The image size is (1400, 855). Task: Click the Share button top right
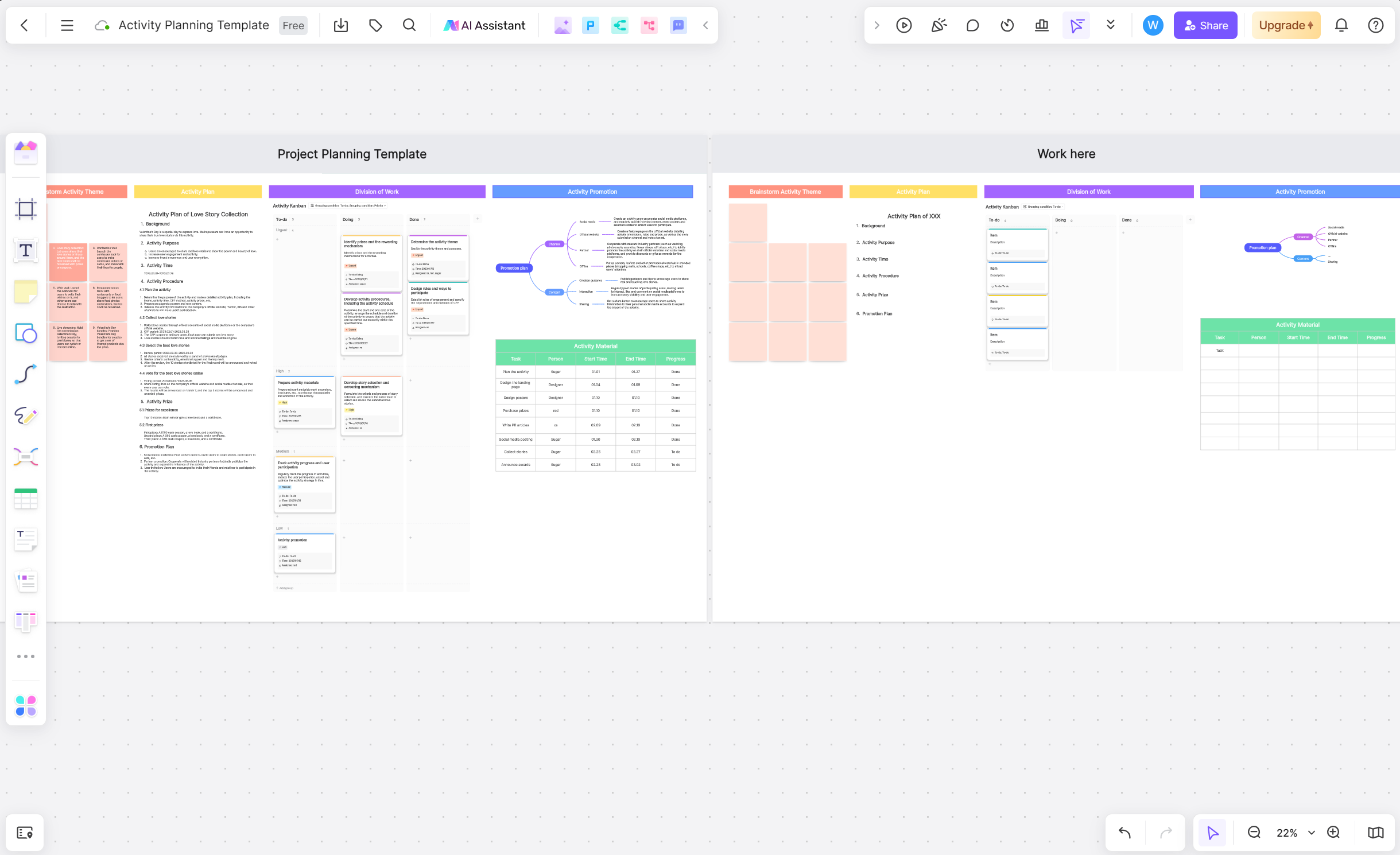click(1205, 25)
